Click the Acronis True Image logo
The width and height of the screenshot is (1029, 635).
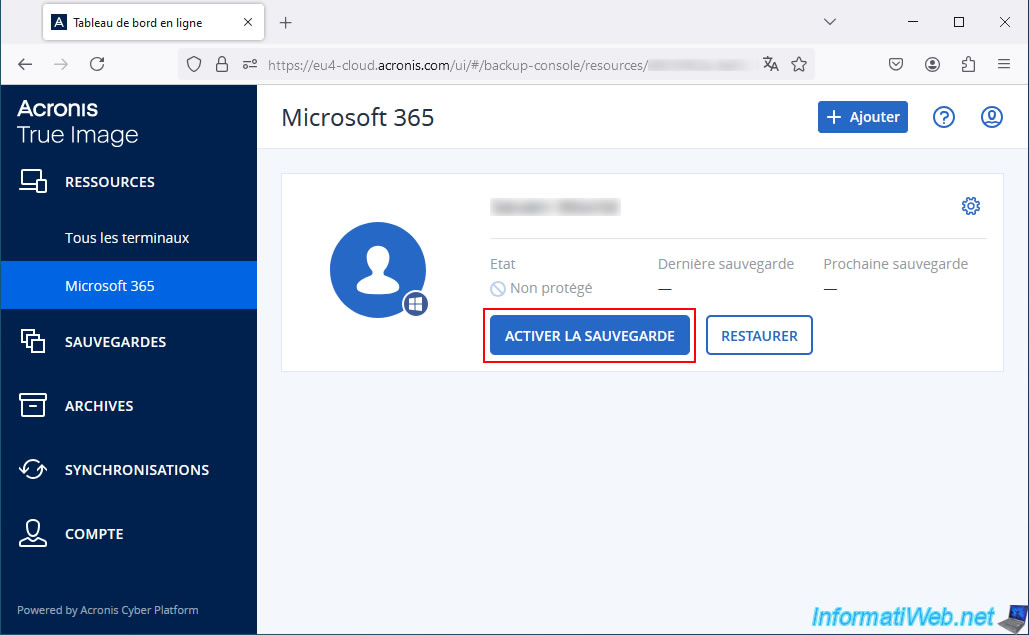[77, 122]
